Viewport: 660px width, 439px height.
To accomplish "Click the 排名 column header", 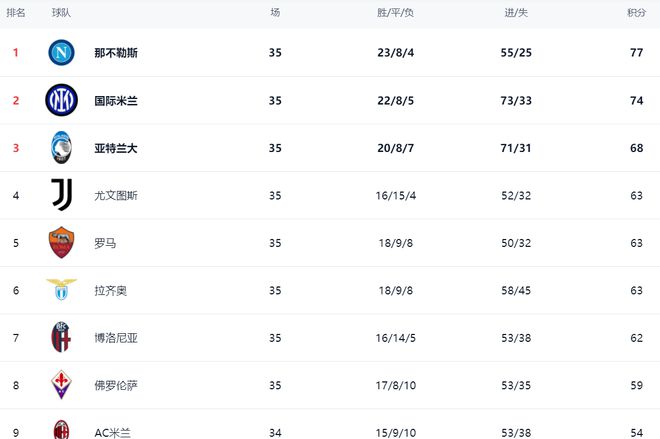I will (x=16, y=13).
